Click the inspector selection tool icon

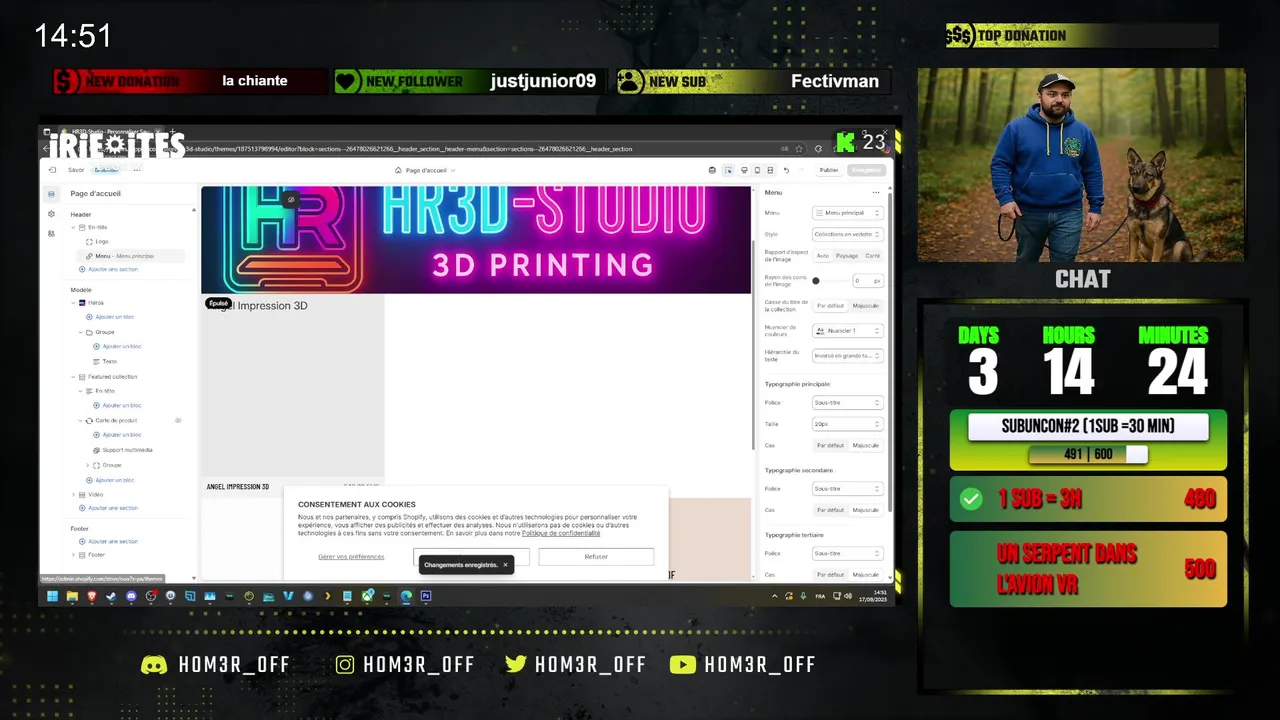(728, 170)
